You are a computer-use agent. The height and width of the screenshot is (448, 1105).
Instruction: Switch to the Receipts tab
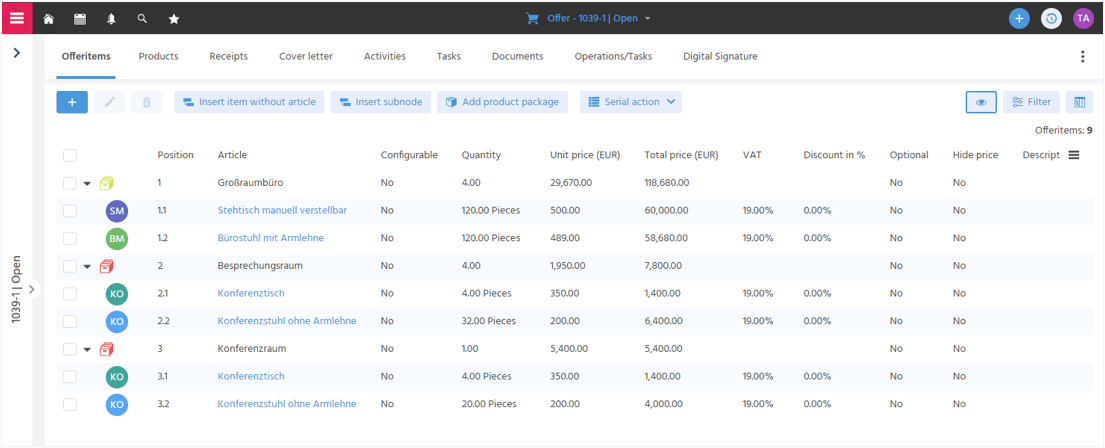click(x=228, y=56)
